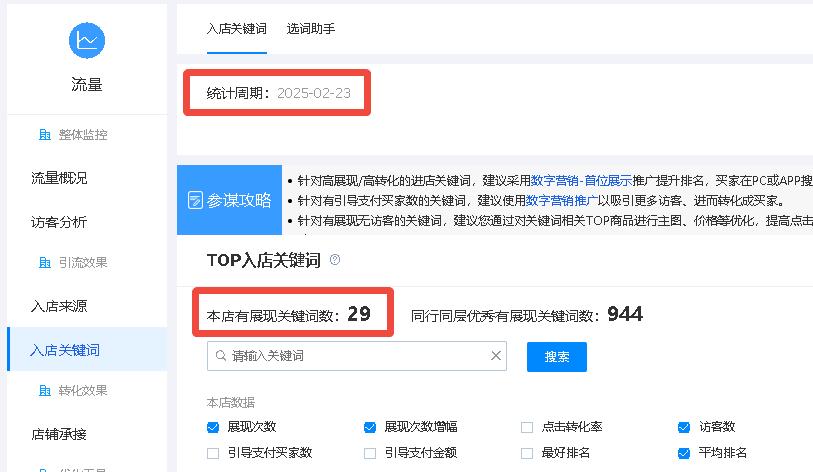This screenshot has height=472, width=813.
Task: Open the 数字营销推广 link
Action: (x=562, y=201)
